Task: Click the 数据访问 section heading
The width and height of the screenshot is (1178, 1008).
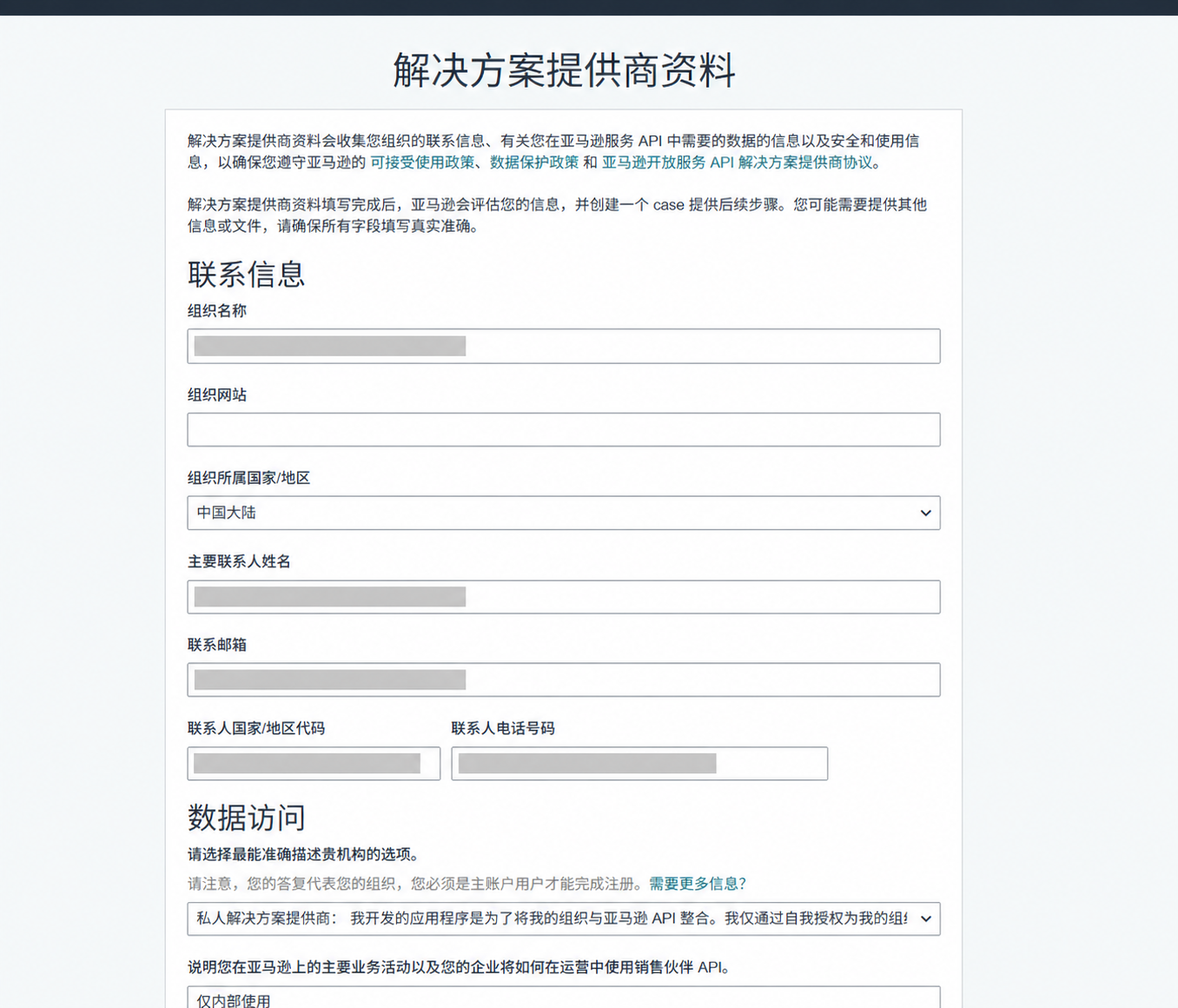Action: tap(247, 818)
